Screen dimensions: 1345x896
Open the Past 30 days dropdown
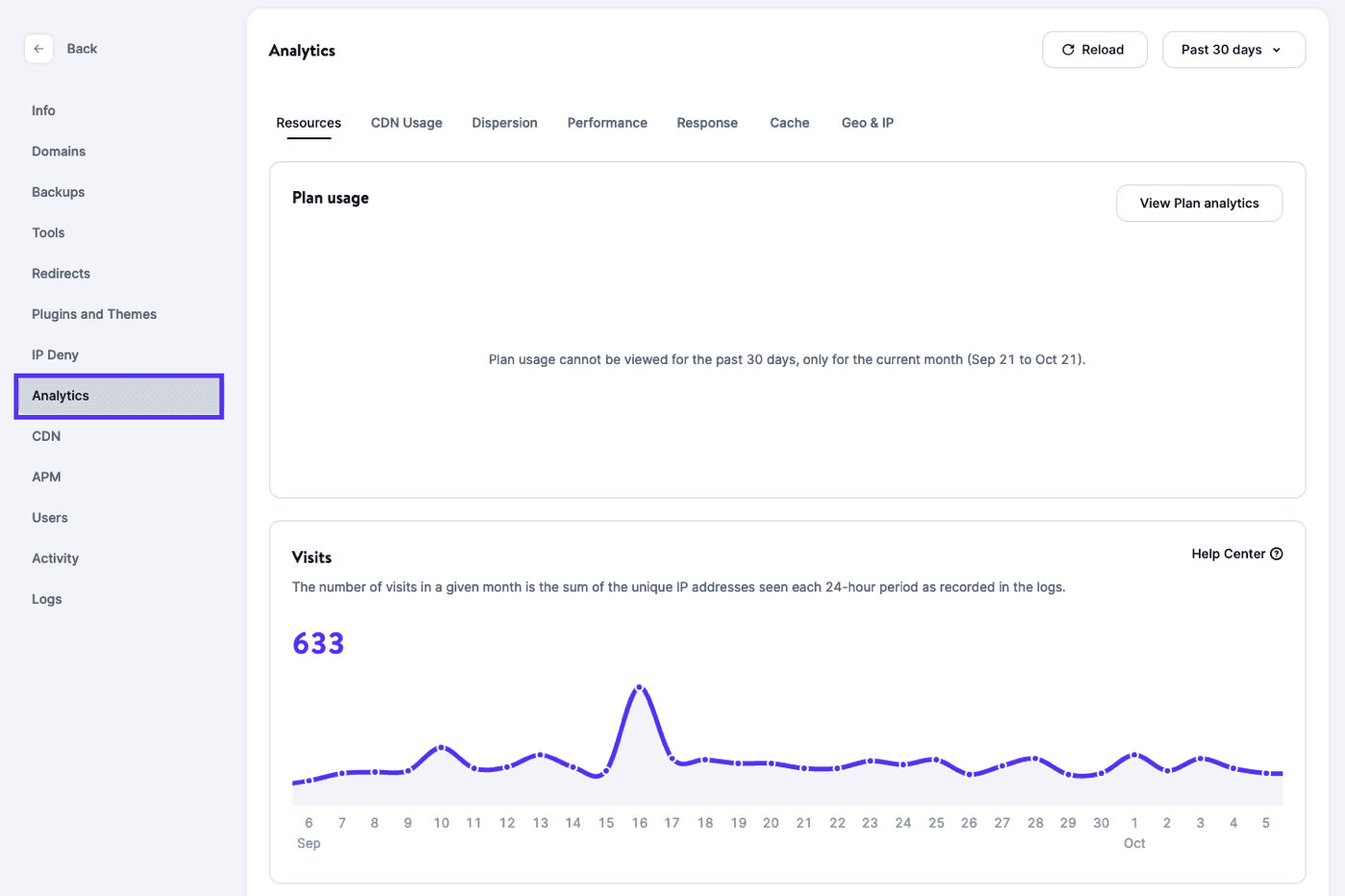click(1234, 49)
